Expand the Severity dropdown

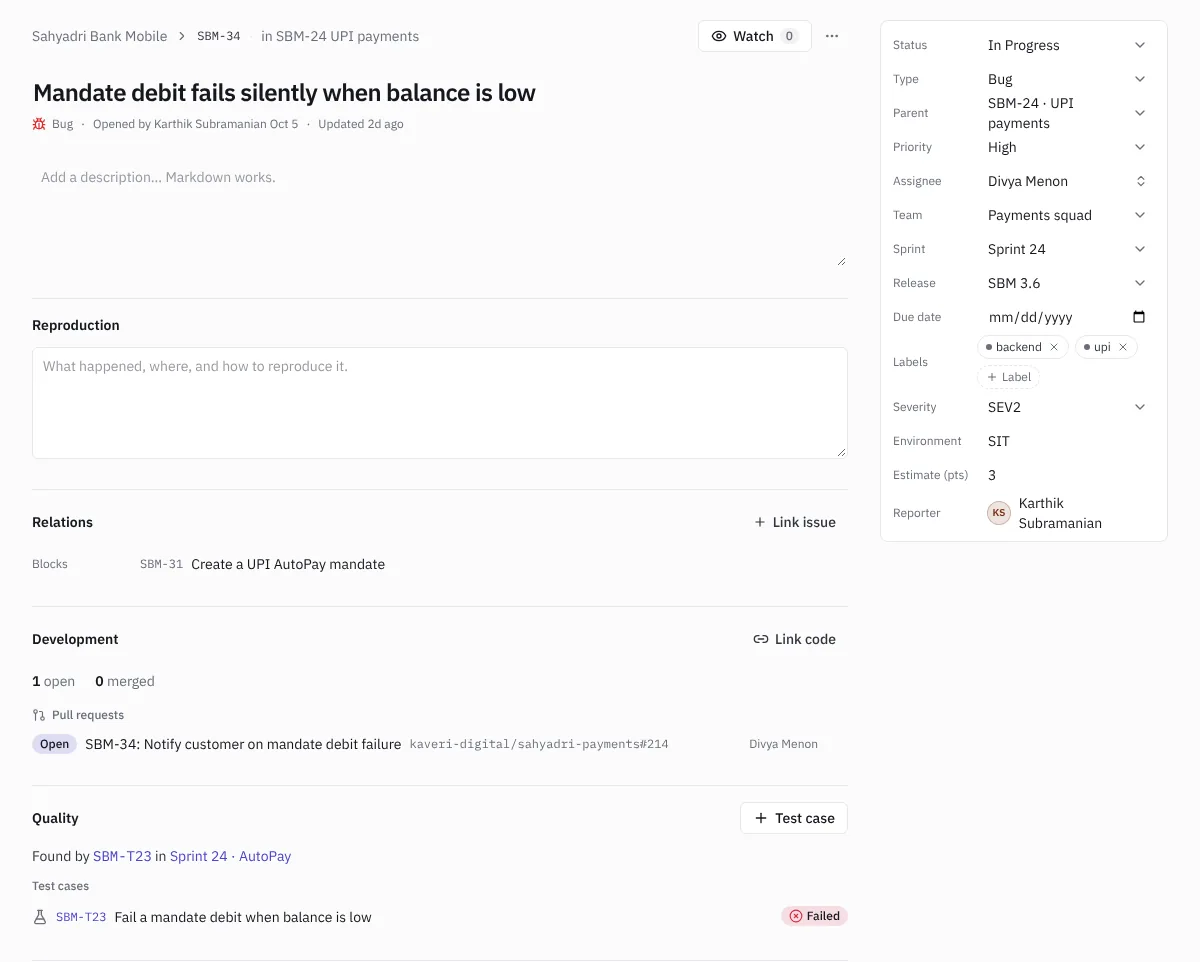coord(1067,407)
